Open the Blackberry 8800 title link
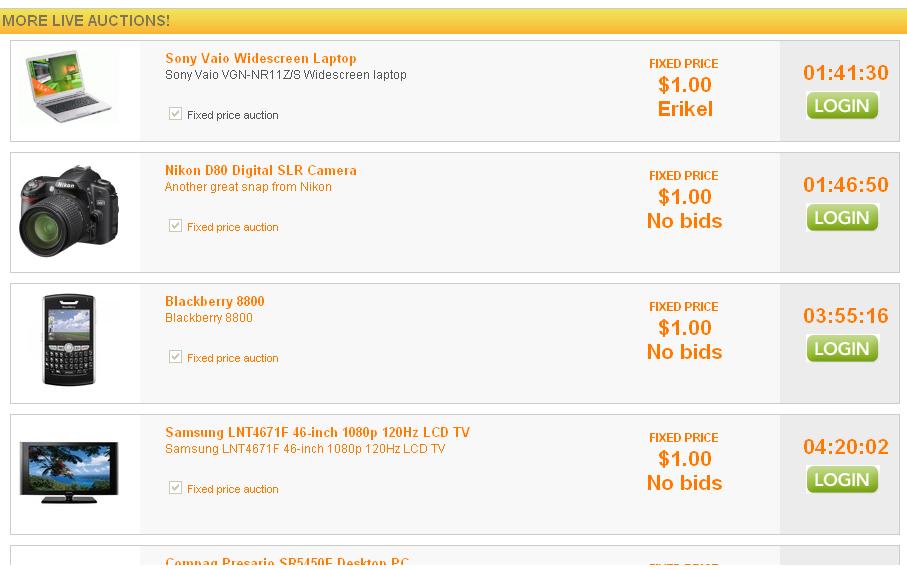This screenshot has height=569, width=907. pyautogui.click(x=215, y=301)
